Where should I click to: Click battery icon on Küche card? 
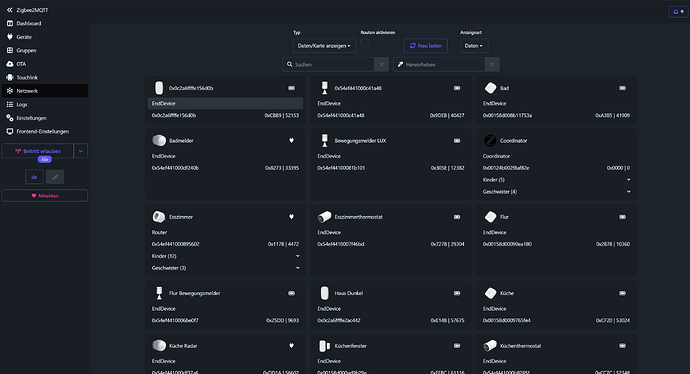(x=622, y=293)
